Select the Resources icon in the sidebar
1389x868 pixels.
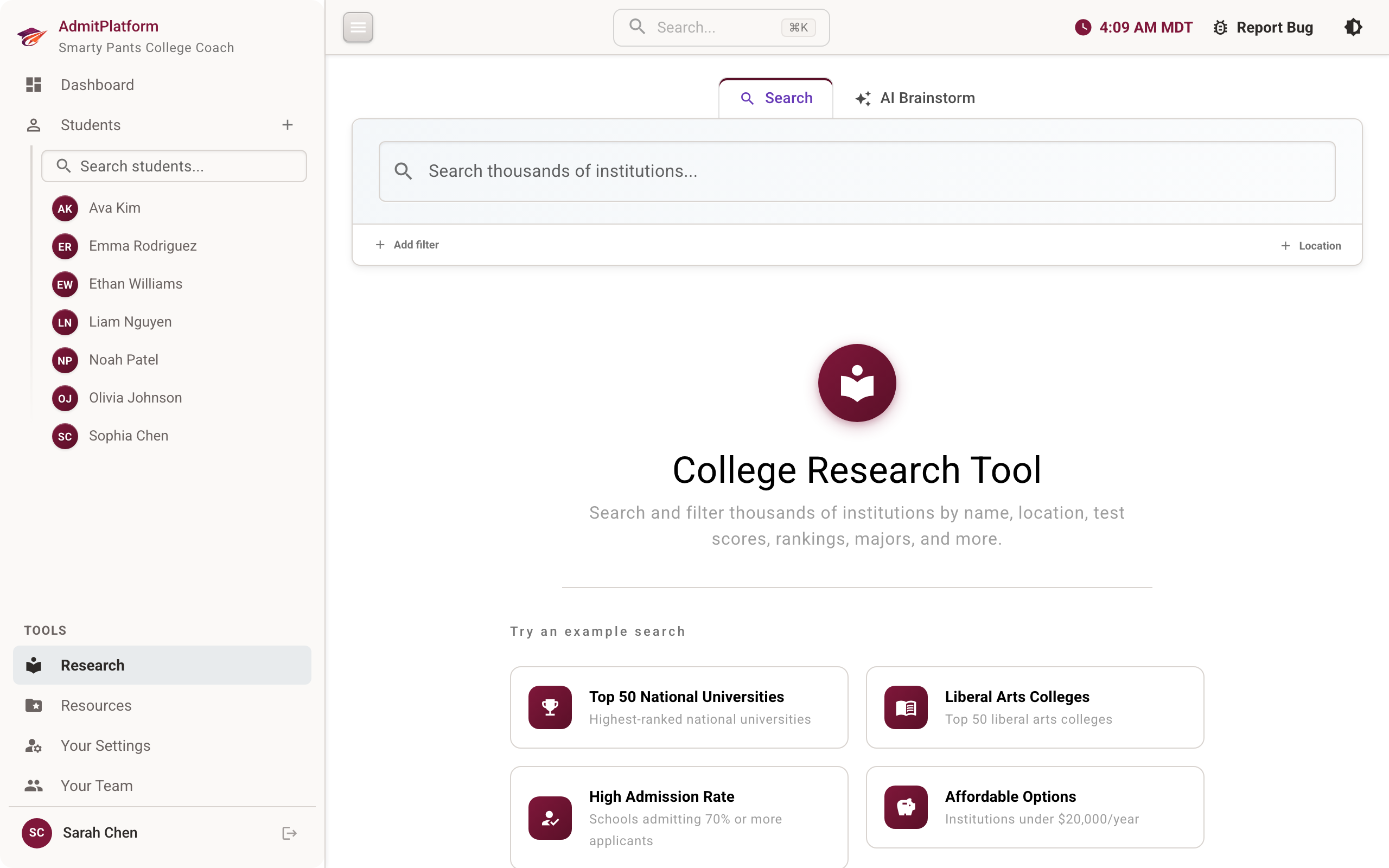(x=33, y=705)
